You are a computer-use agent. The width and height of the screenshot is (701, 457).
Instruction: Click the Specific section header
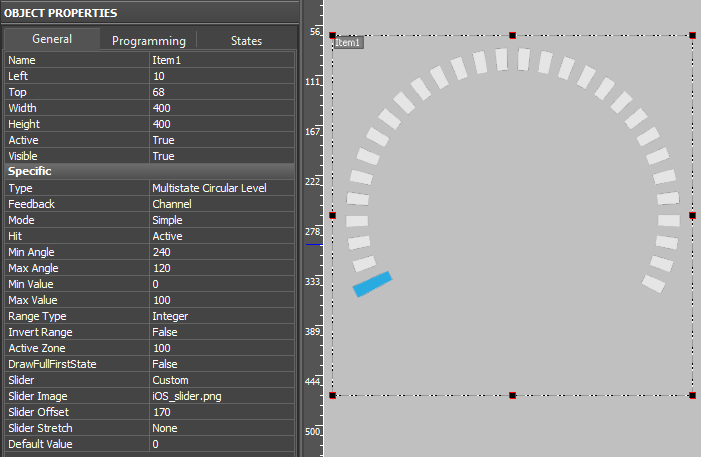click(149, 171)
